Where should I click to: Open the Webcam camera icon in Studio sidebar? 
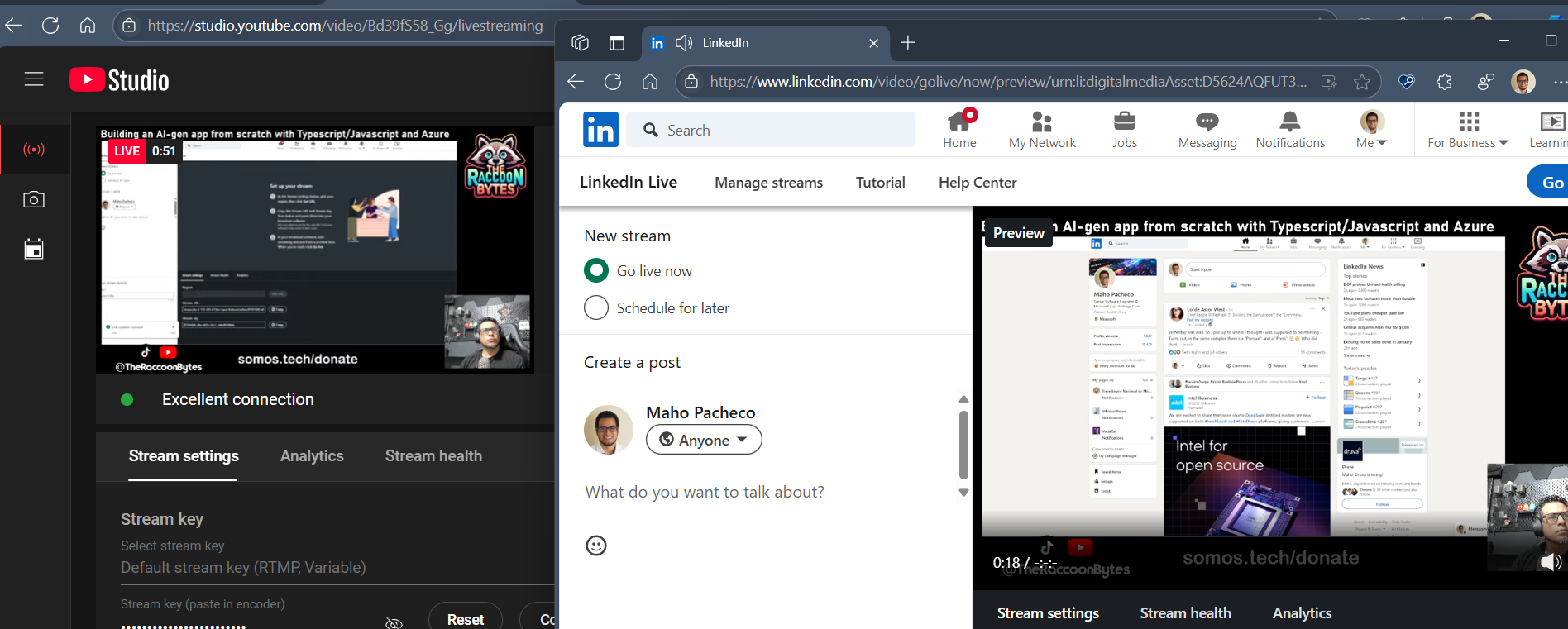(x=34, y=199)
